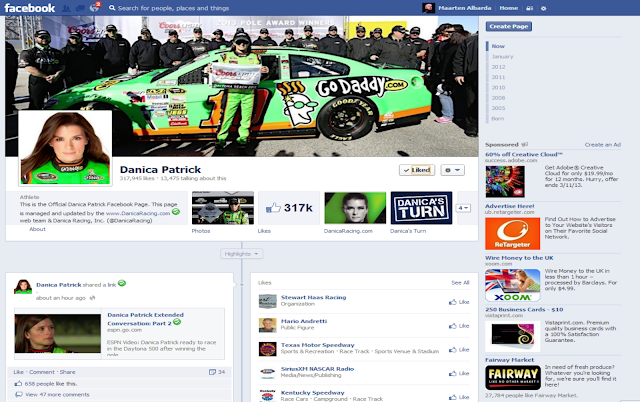Open the Highlights dropdown on the timeline
Screen dimensions: 640x402
242,254
